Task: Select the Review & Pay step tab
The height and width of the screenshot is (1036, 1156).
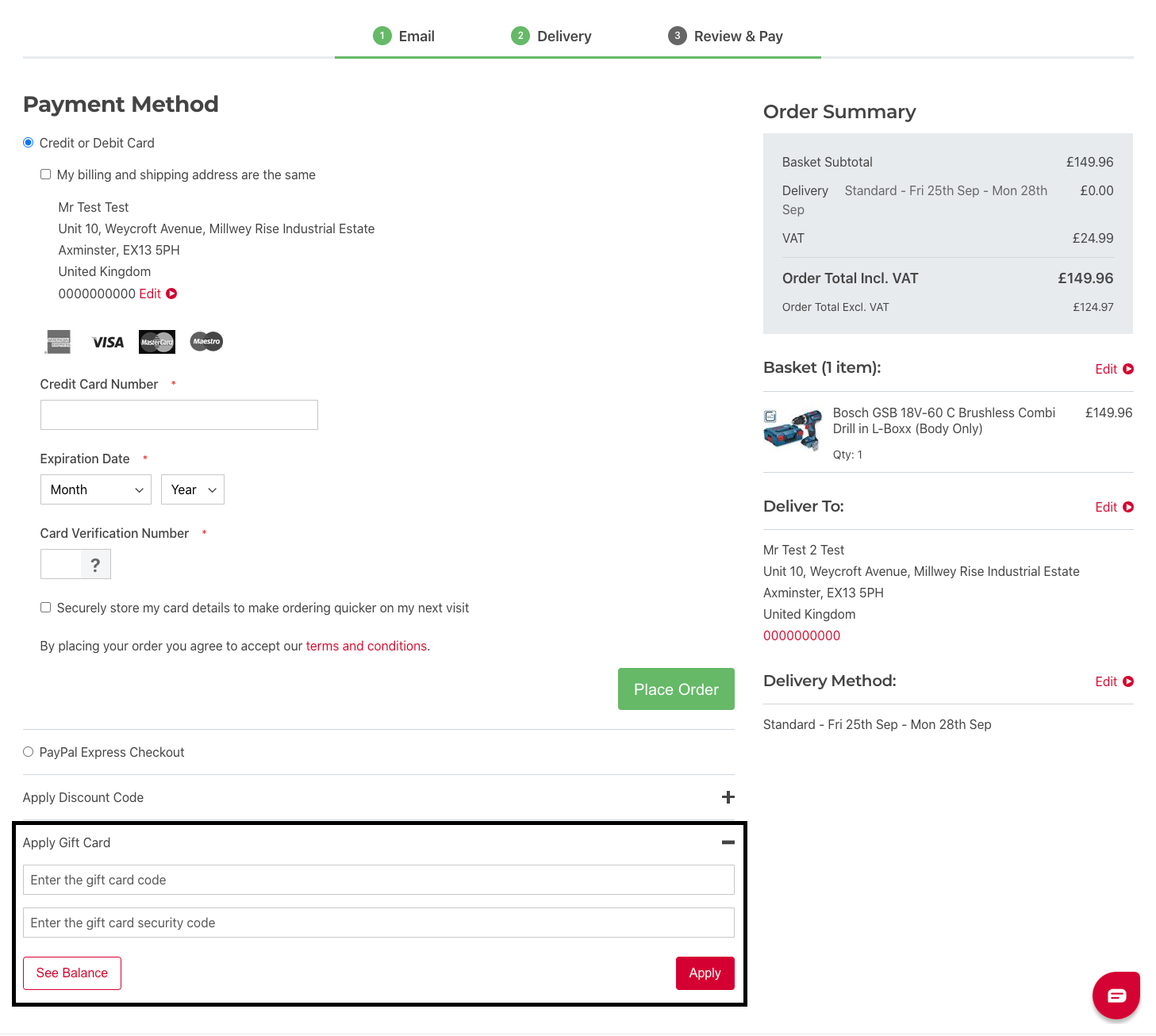Action: click(x=726, y=36)
